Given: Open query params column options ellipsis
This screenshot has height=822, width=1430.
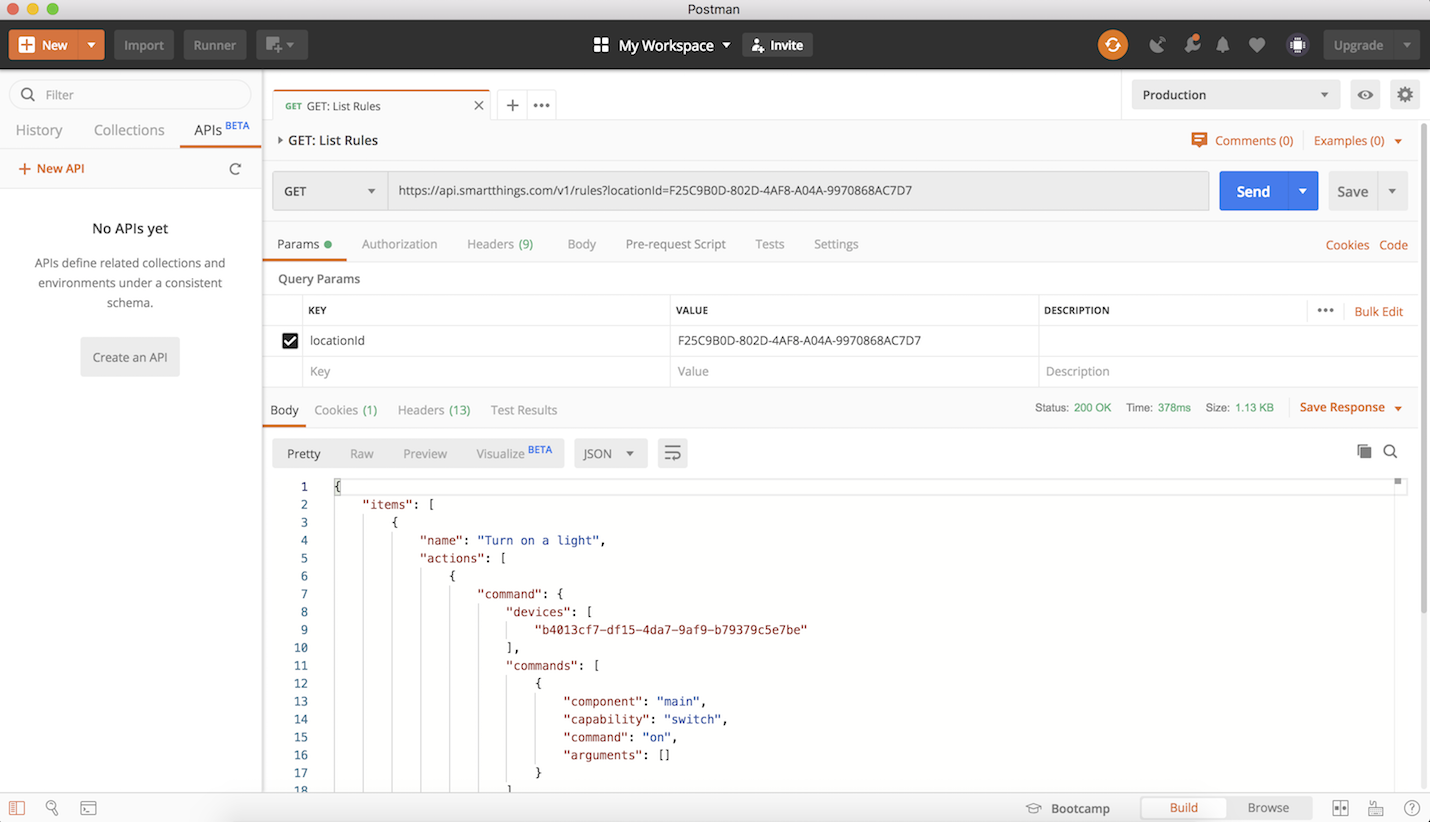Looking at the screenshot, I should (x=1325, y=311).
